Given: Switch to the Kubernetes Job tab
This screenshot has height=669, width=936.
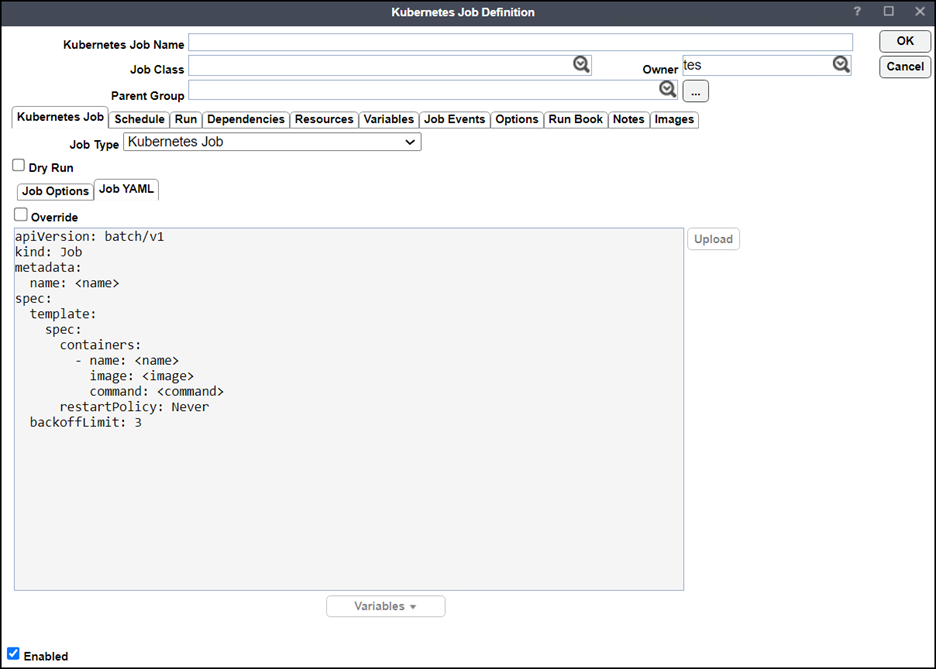Looking at the screenshot, I should (60, 117).
